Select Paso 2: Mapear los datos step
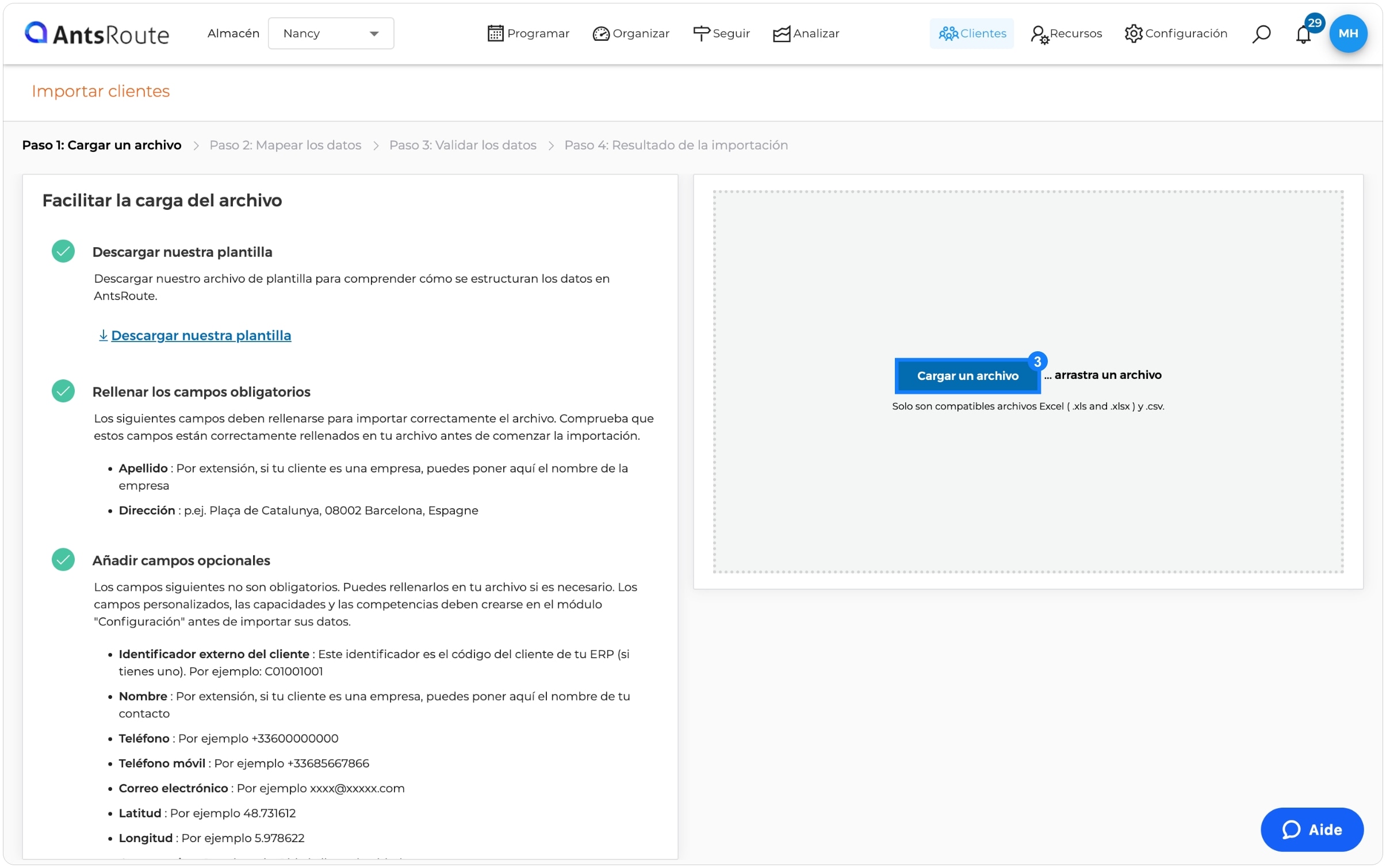This screenshot has height=868, width=1386. [285, 145]
